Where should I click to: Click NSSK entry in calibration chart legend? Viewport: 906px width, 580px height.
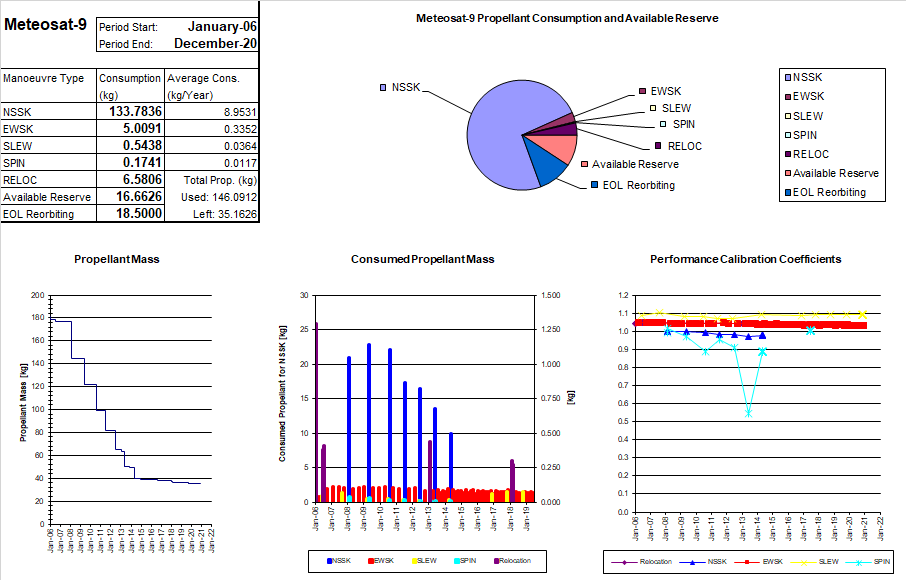click(703, 562)
